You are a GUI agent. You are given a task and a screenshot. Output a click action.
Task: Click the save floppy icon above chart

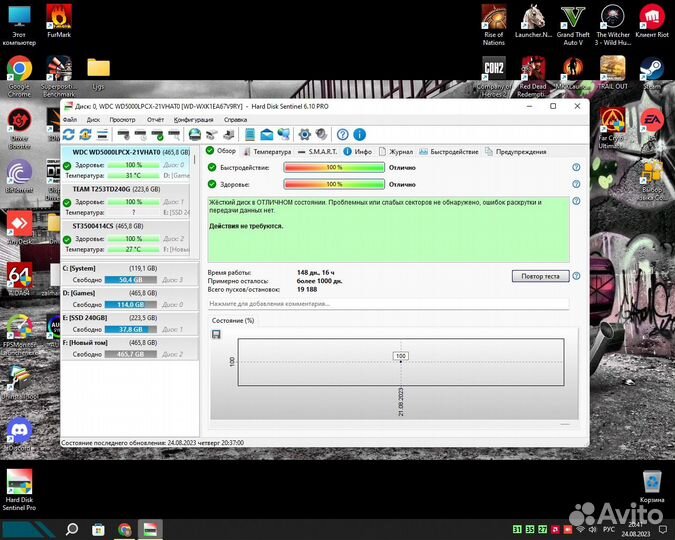click(216, 334)
